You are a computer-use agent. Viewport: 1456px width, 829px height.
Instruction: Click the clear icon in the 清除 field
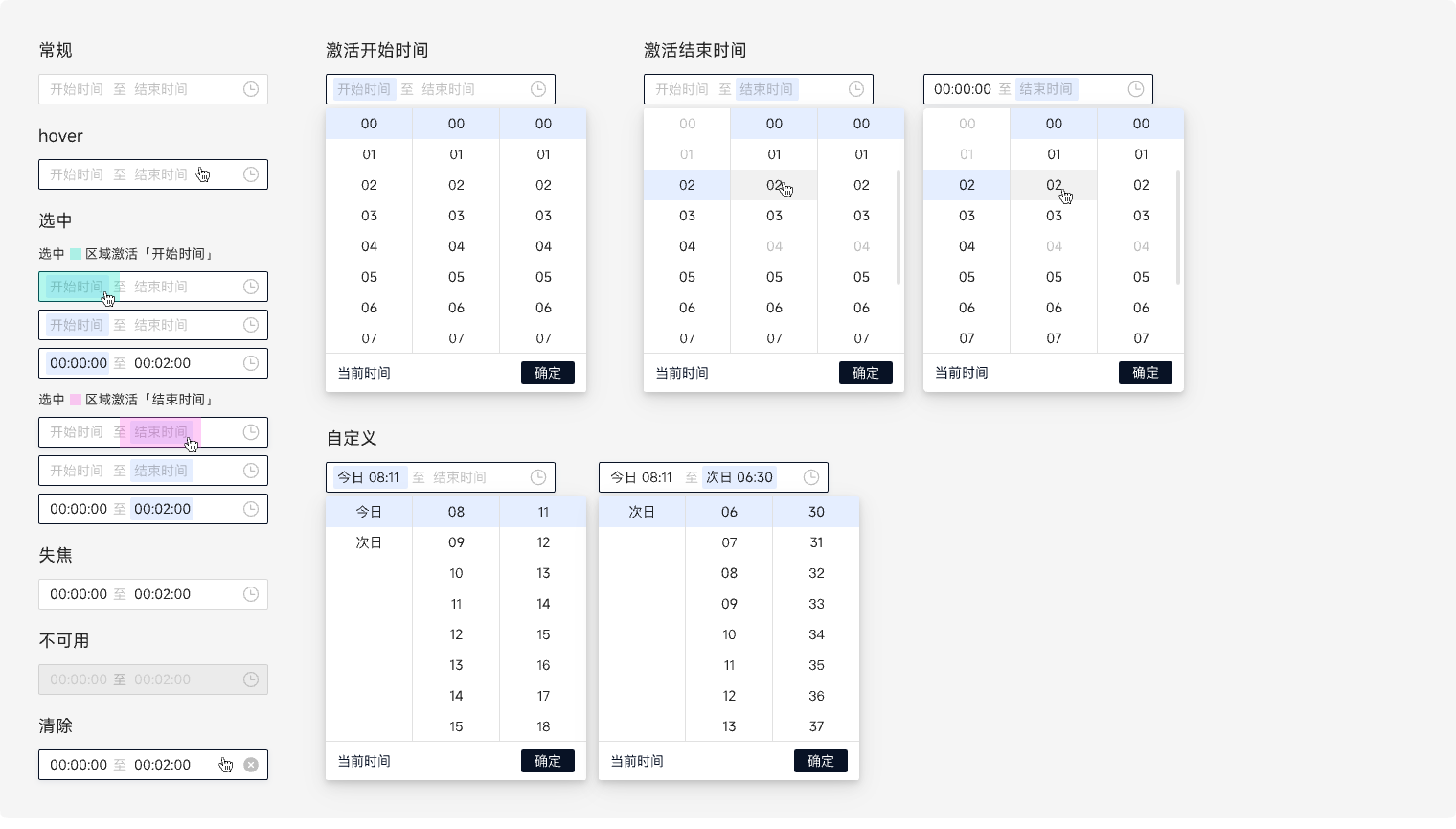point(251,765)
